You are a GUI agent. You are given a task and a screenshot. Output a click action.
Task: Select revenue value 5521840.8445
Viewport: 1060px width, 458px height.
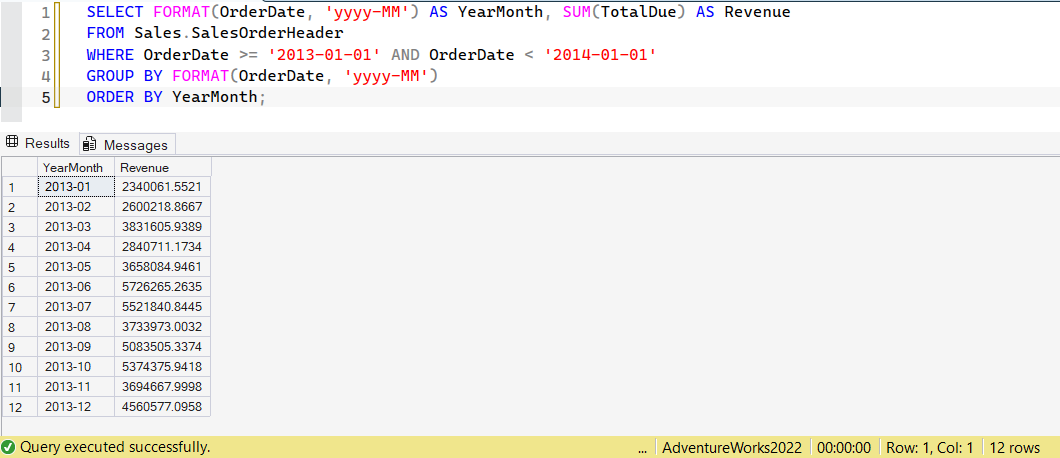pyautogui.click(x=163, y=307)
